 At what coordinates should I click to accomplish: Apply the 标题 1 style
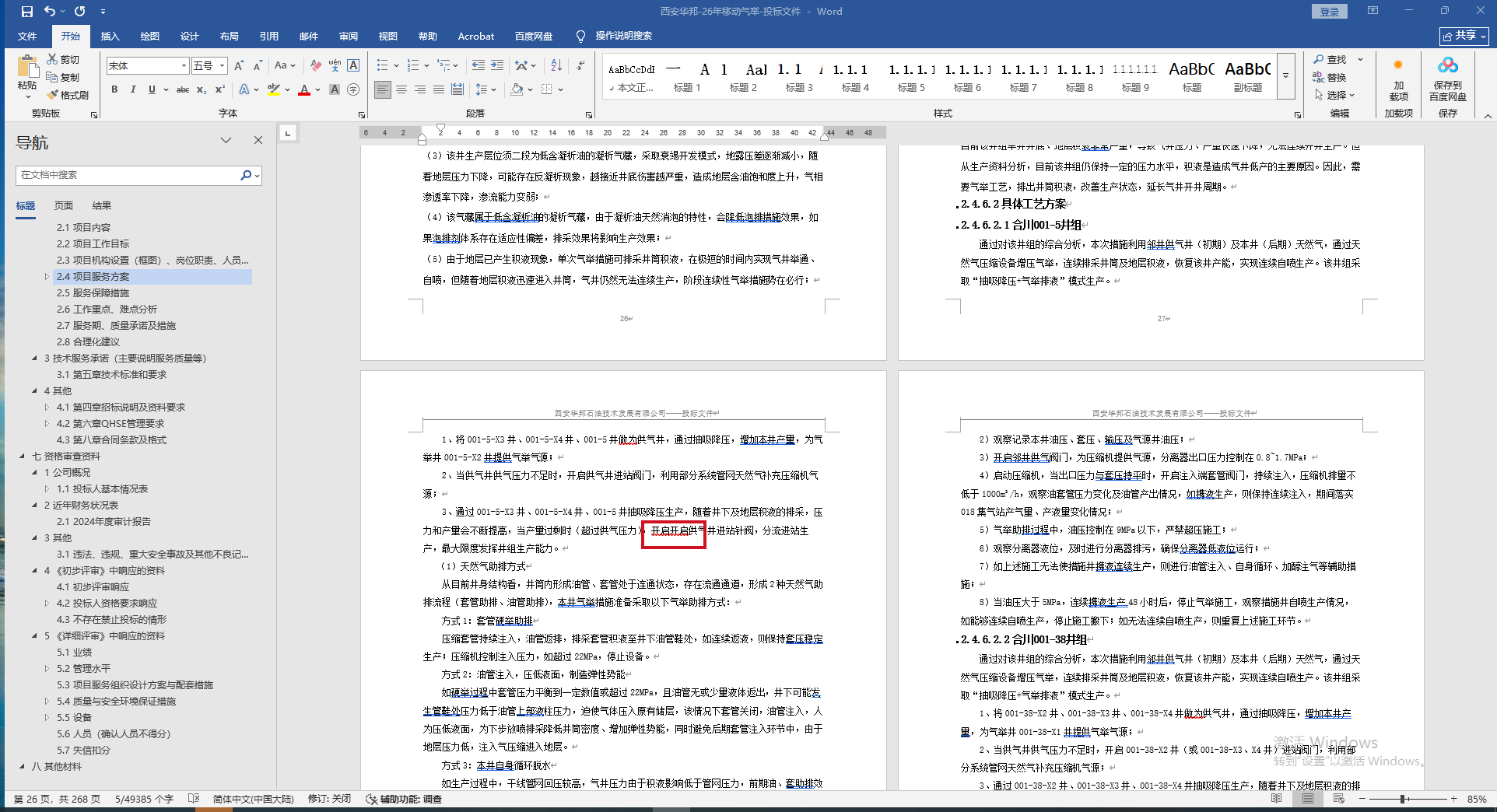pos(687,77)
